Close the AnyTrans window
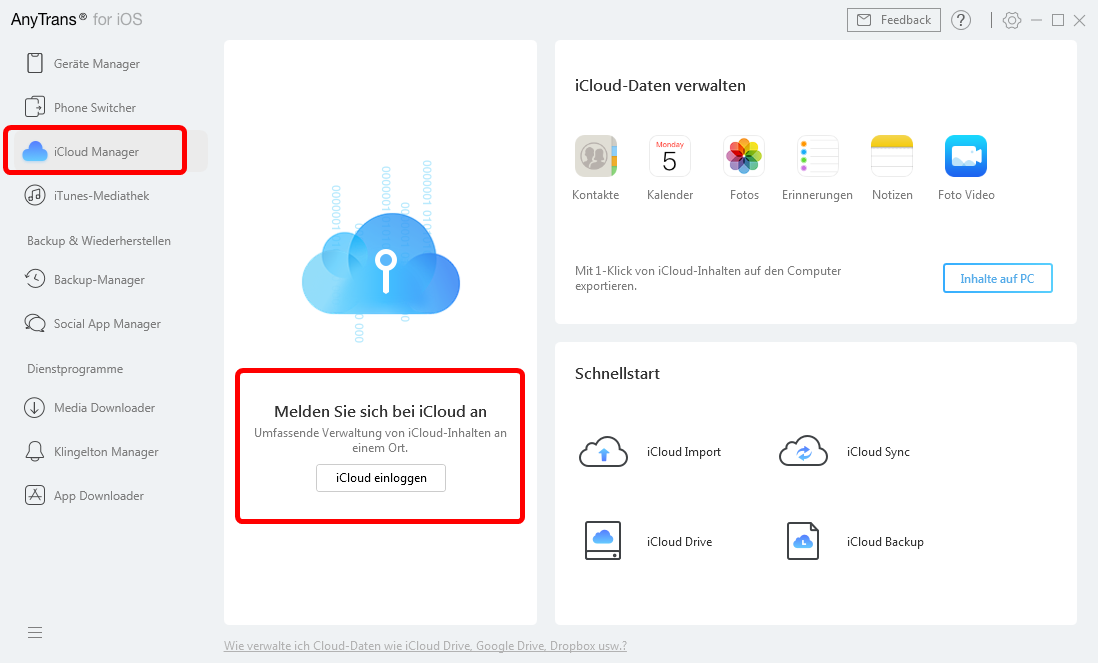 (1080, 20)
